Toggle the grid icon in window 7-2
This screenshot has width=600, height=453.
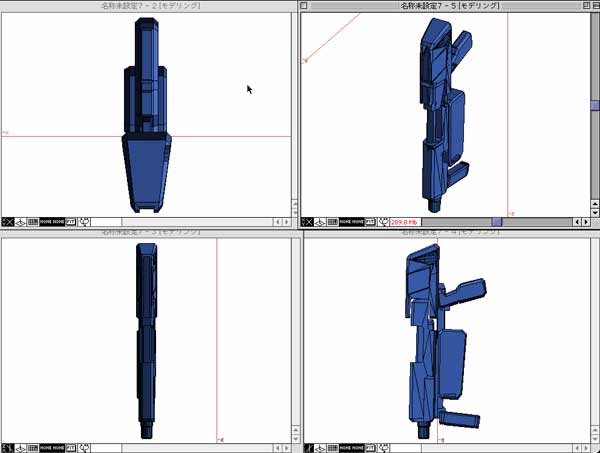tap(33, 222)
